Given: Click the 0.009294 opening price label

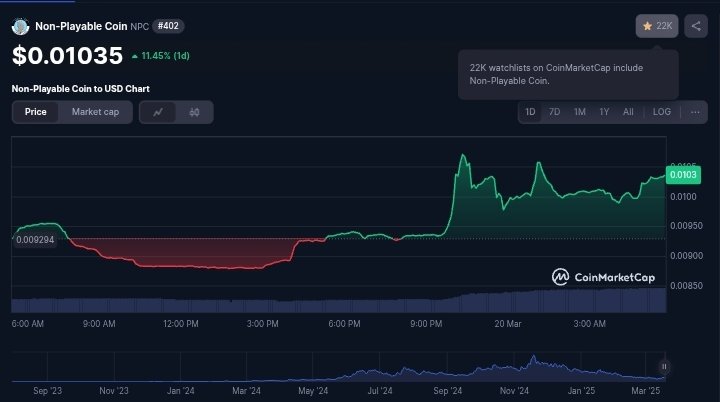Looking at the screenshot, I should [x=35, y=240].
